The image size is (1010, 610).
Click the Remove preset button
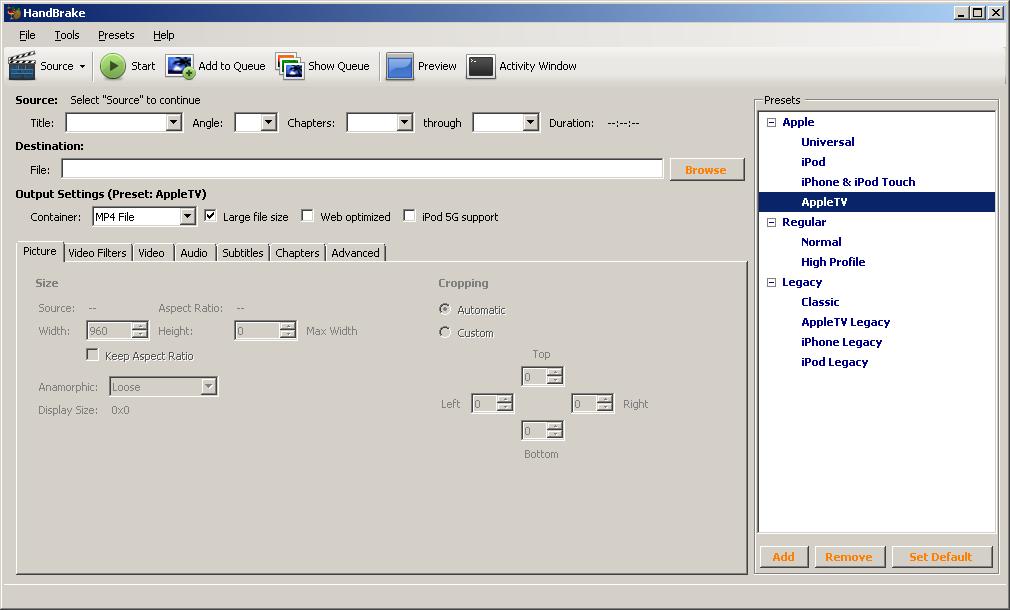click(x=849, y=557)
